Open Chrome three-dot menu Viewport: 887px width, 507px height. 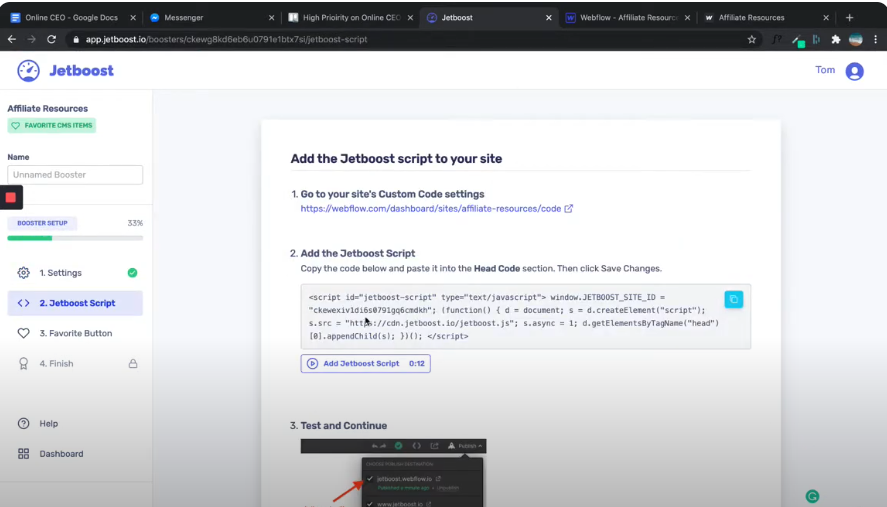pos(876,40)
